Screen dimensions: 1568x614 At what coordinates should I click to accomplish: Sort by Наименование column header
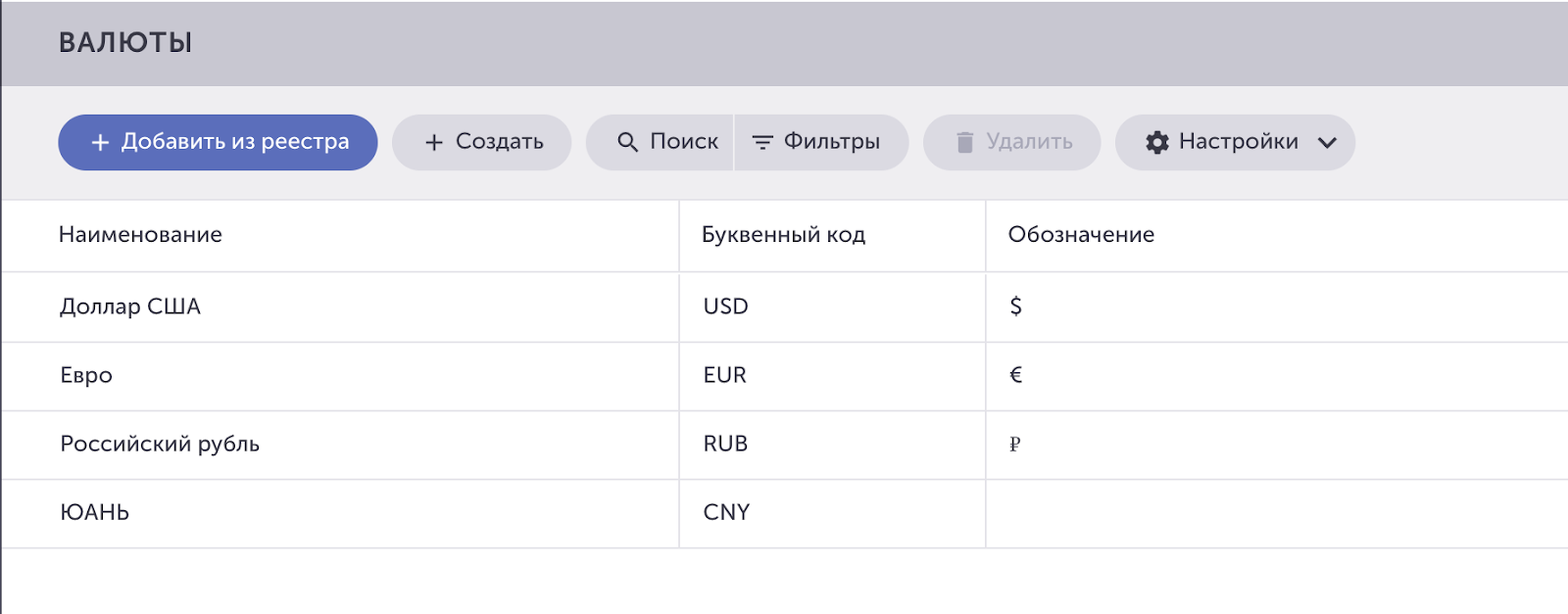pyautogui.click(x=140, y=235)
